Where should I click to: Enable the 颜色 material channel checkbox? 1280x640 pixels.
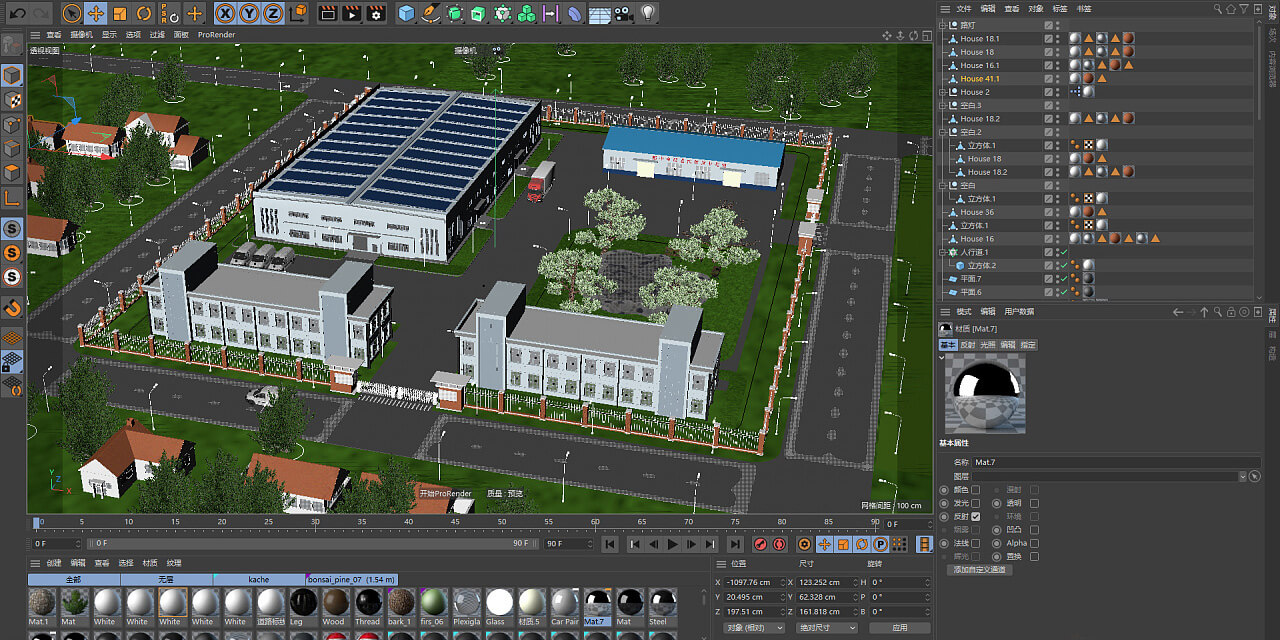[976, 490]
